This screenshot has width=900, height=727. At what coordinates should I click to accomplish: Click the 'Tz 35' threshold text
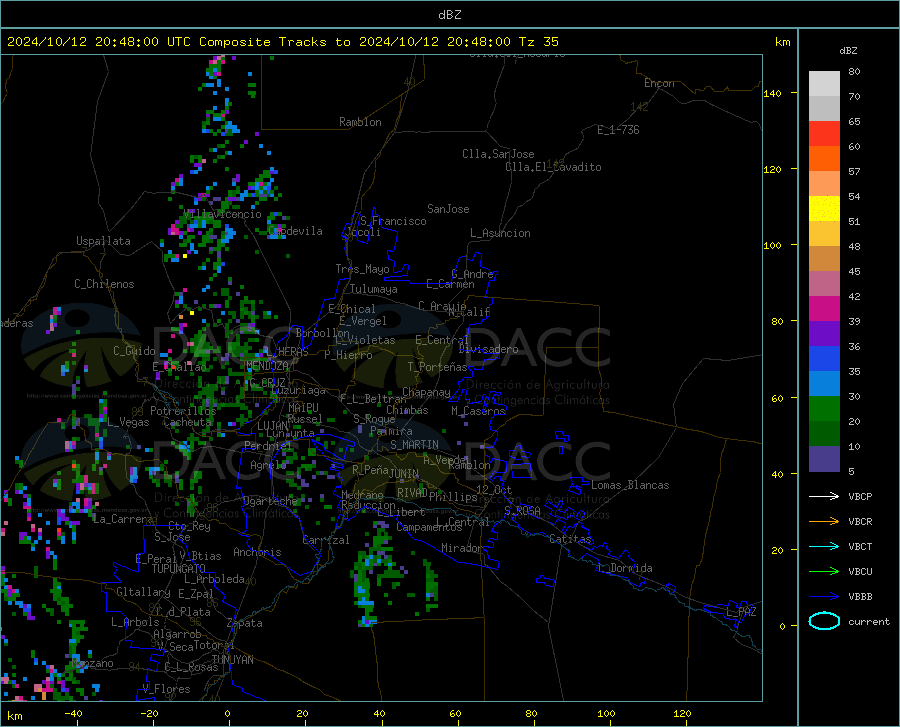click(x=539, y=42)
